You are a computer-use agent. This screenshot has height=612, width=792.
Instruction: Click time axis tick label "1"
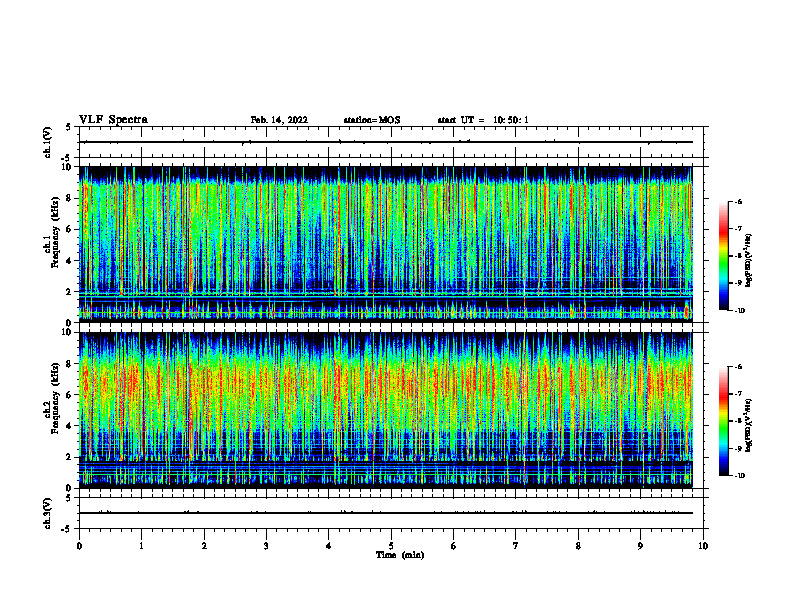[x=141, y=546]
